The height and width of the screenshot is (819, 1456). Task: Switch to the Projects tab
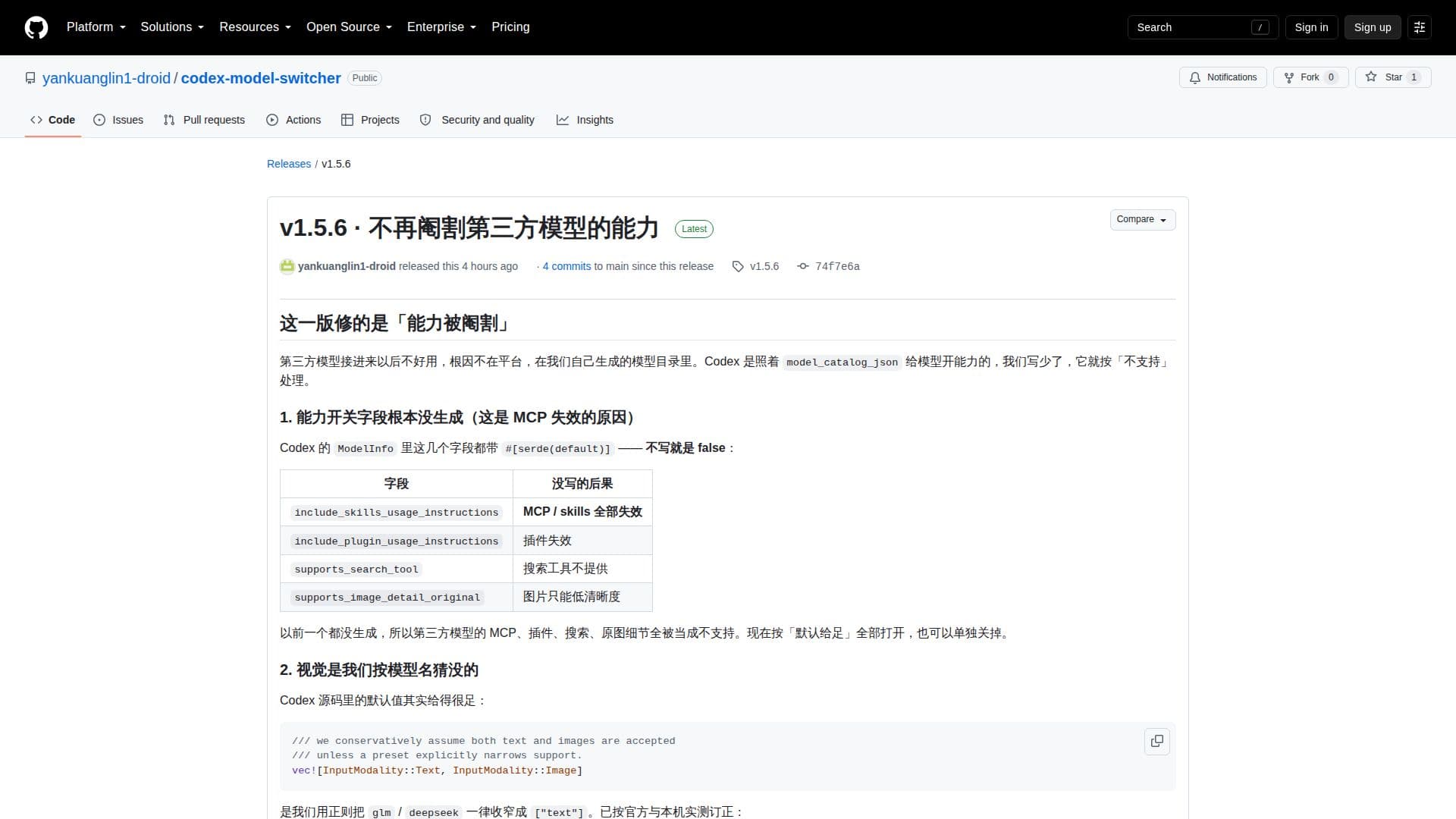(370, 120)
